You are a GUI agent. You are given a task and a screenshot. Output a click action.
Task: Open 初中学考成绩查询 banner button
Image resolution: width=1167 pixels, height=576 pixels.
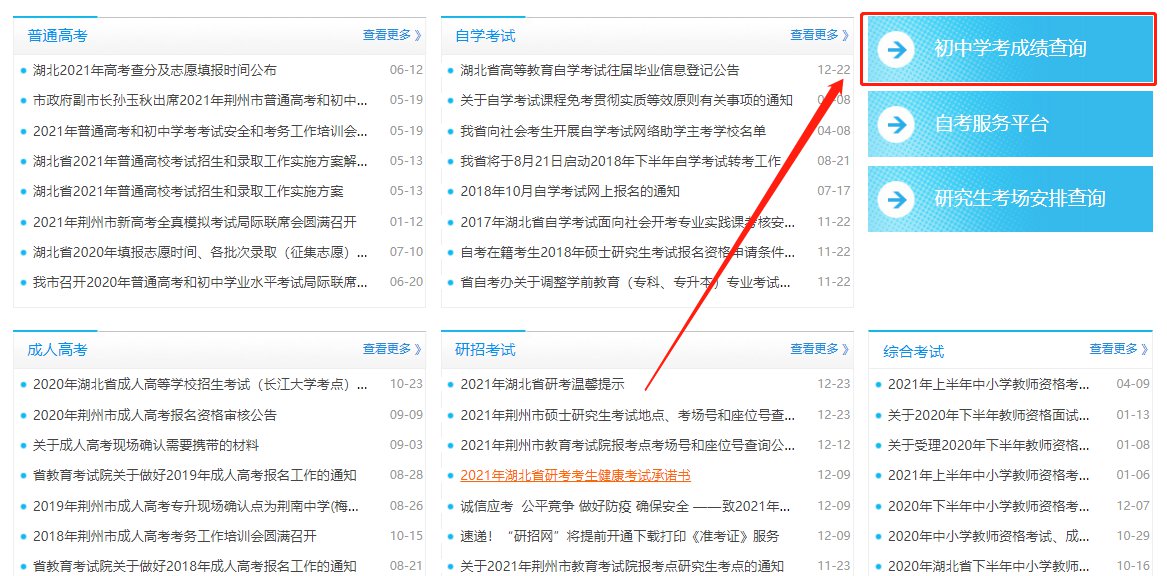[1010, 49]
